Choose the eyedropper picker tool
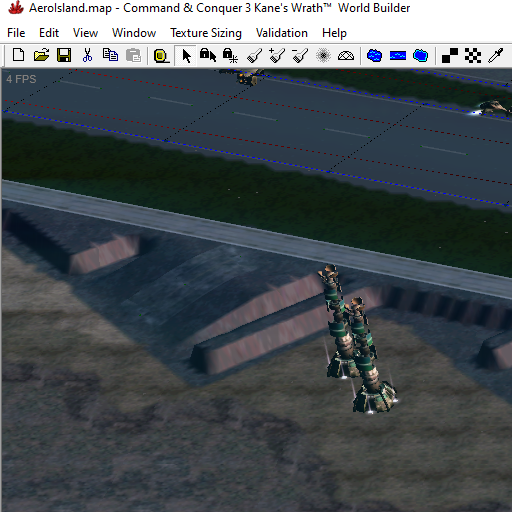Image resolution: width=512 pixels, height=512 pixels. 496,55
